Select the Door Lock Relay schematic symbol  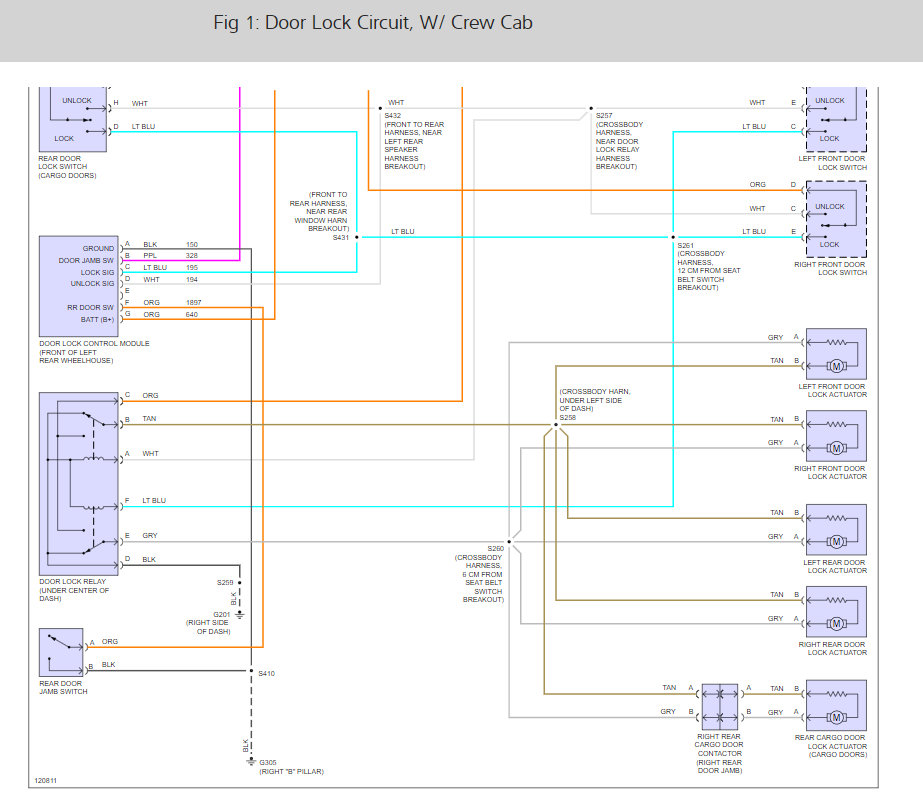pyautogui.click(x=79, y=484)
